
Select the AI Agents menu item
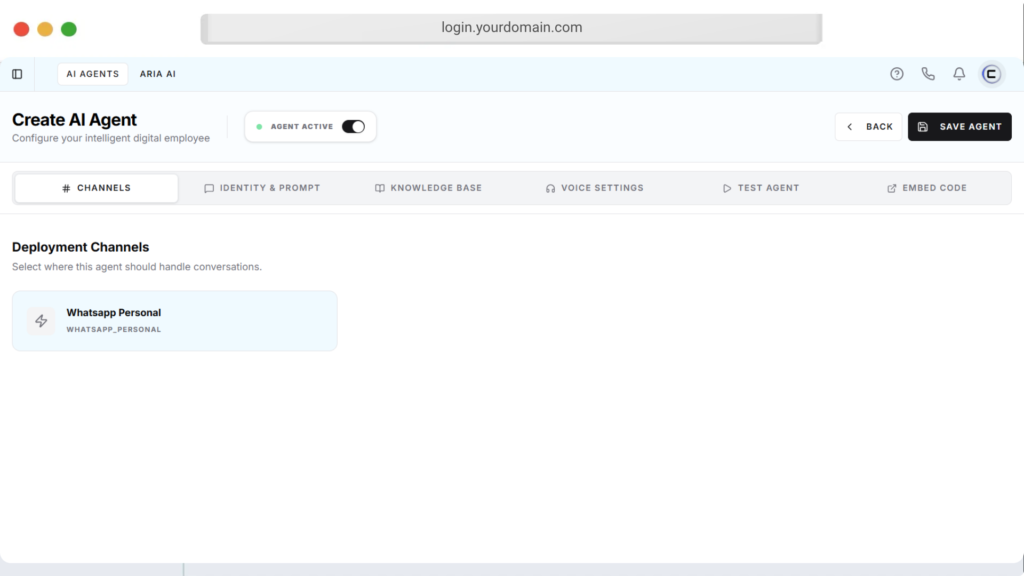92,74
